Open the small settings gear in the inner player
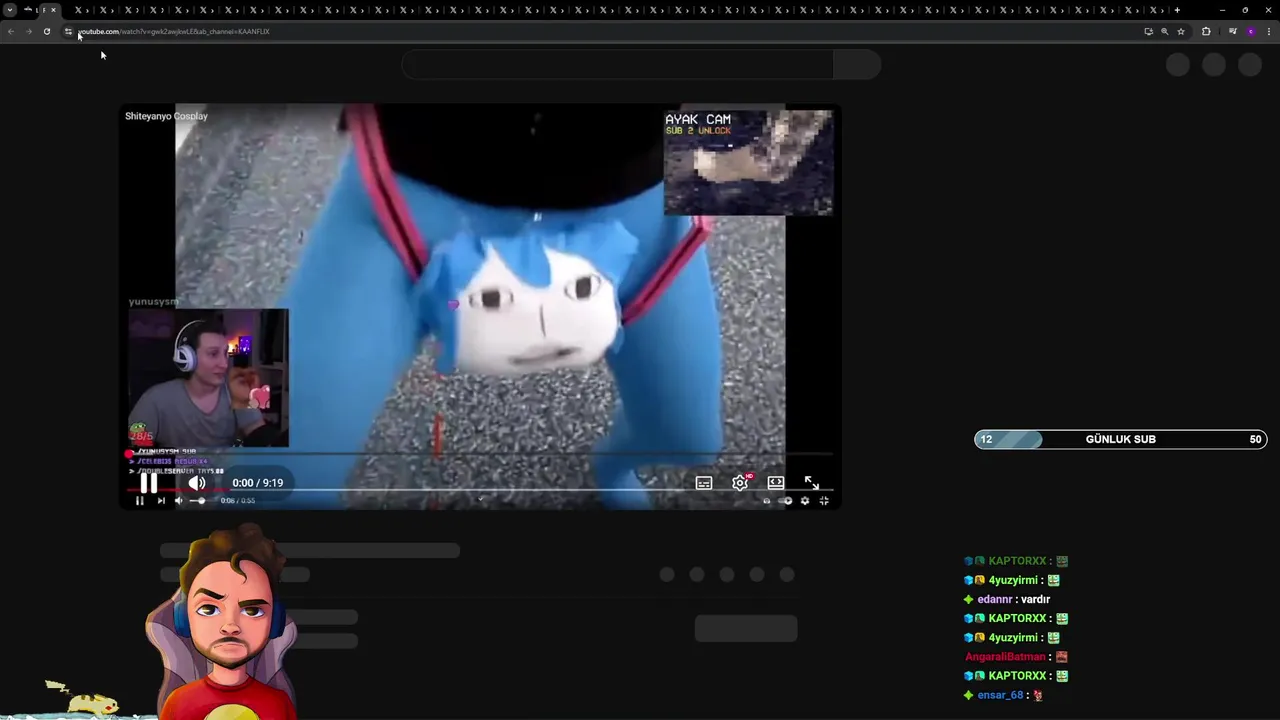This screenshot has height=720, width=1280. click(804, 501)
